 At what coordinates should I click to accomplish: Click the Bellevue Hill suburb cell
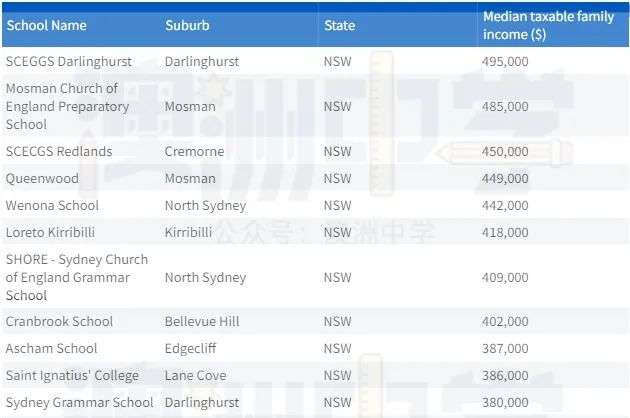[x=202, y=321]
